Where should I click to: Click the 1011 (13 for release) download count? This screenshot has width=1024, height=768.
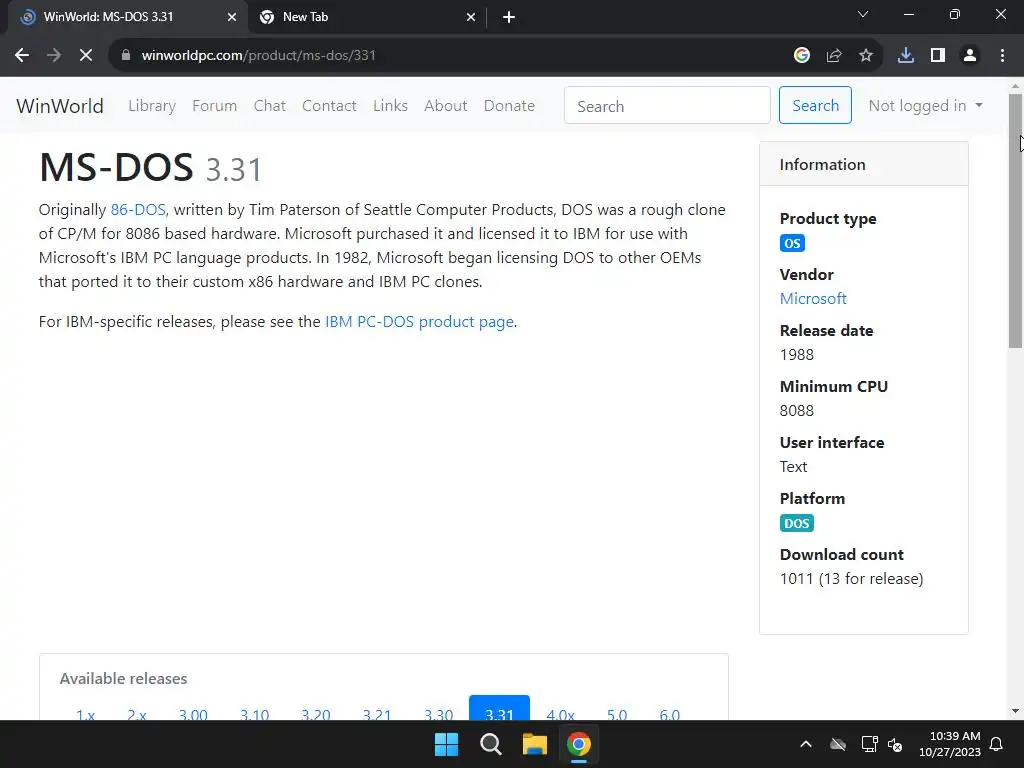852,579
